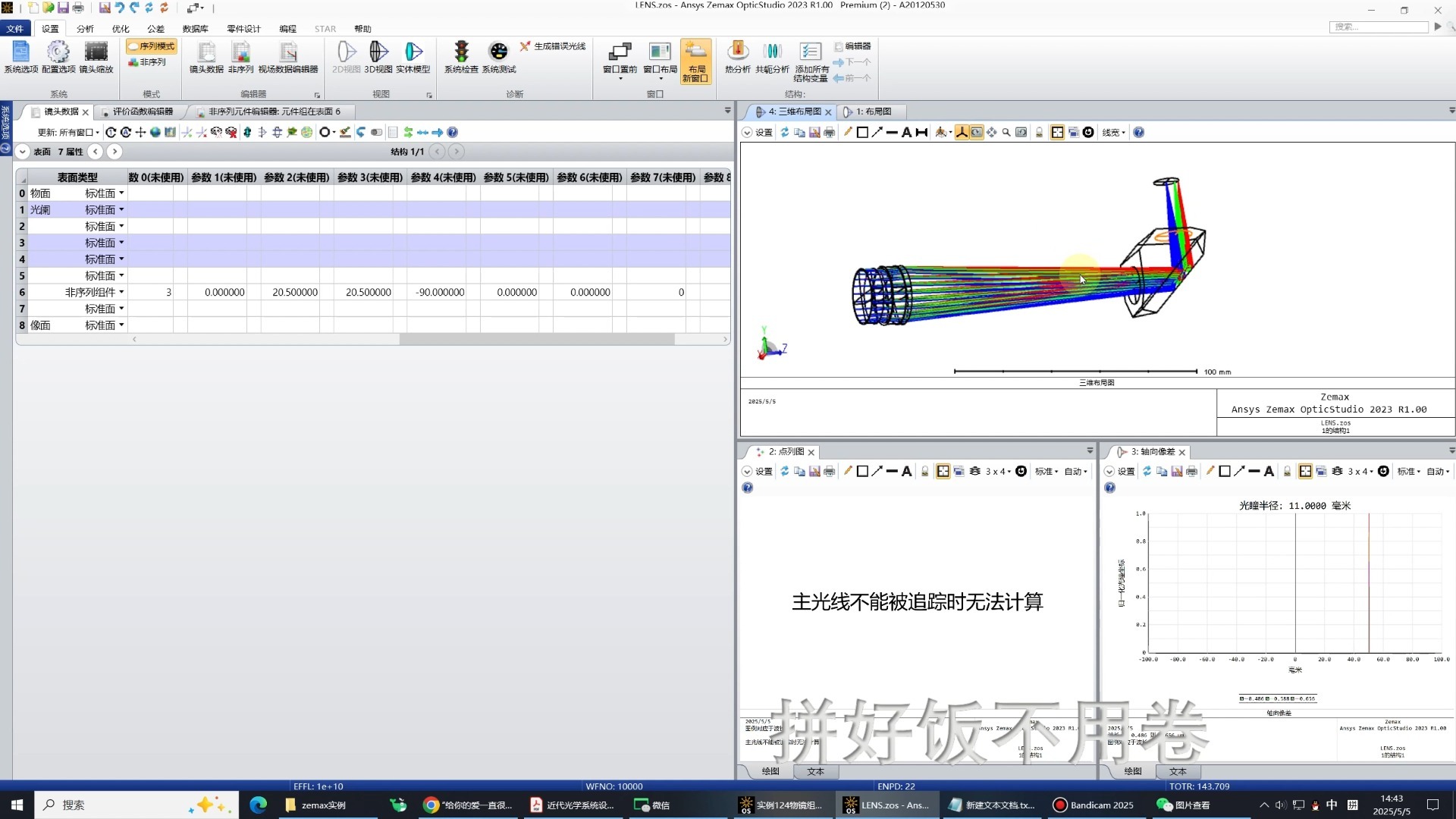Image resolution: width=1456 pixels, height=819 pixels.
Task: Toggle the lock icon in 点列图 toolbar
Action: (925, 471)
